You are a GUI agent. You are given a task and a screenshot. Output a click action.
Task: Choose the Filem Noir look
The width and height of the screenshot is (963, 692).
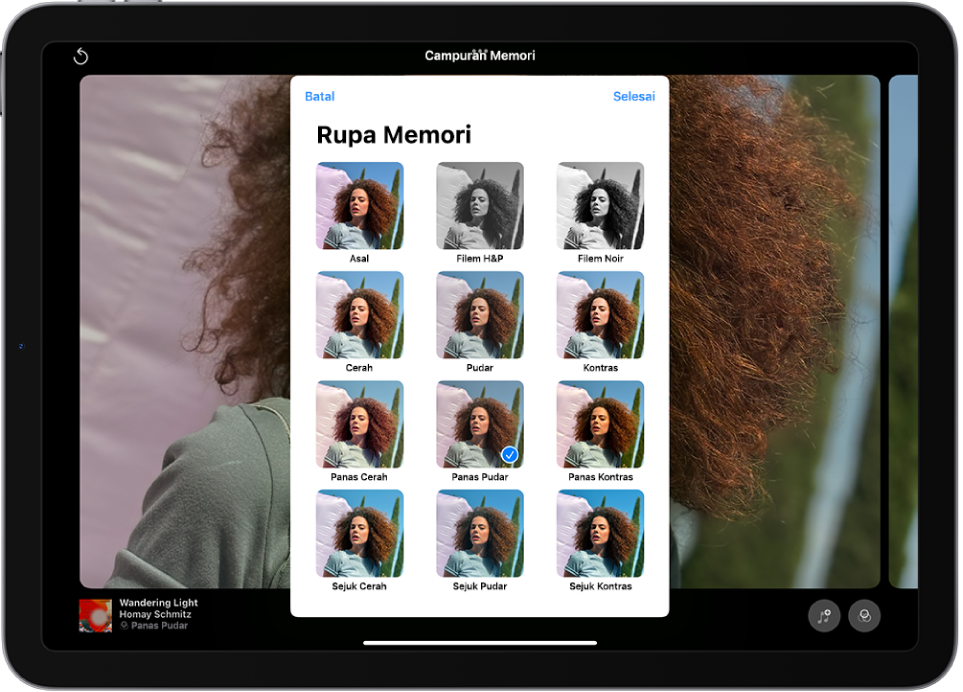tap(600, 206)
